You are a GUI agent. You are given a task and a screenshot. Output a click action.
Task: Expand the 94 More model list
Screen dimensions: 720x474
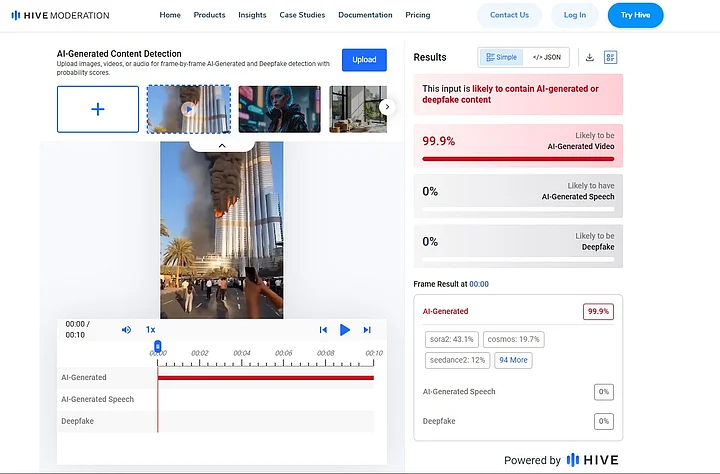[513, 360]
